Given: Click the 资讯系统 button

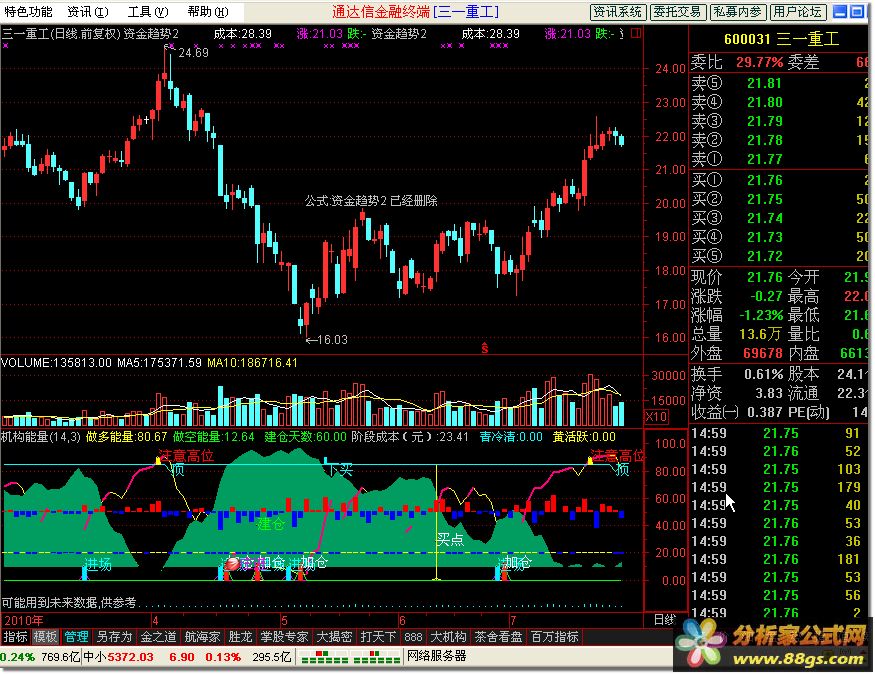Looking at the screenshot, I should tap(618, 12).
